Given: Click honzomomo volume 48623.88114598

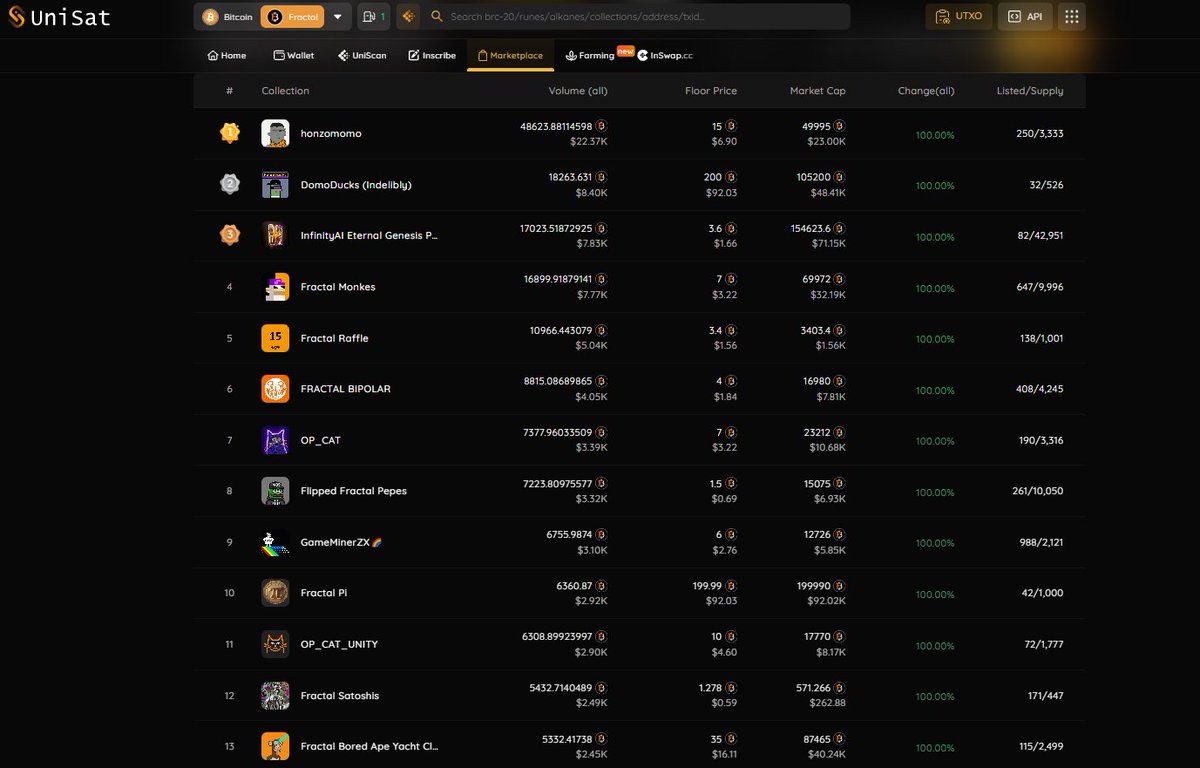Looking at the screenshot, I should point(556,127).
